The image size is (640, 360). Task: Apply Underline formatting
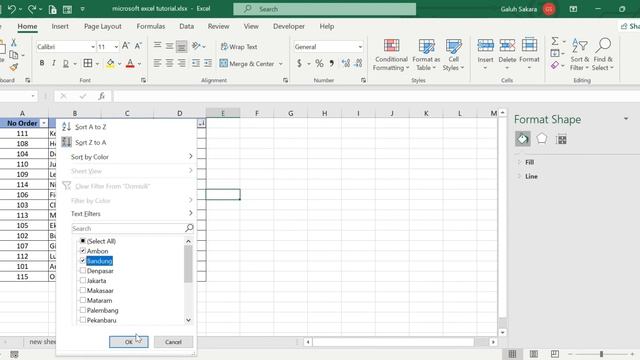[x=65, y=63]
